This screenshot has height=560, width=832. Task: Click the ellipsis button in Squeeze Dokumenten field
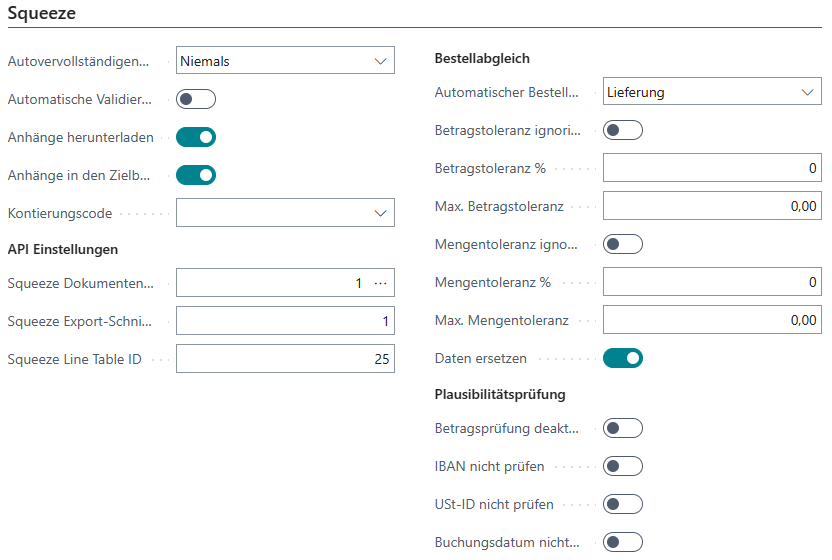[x=380, y=284]
